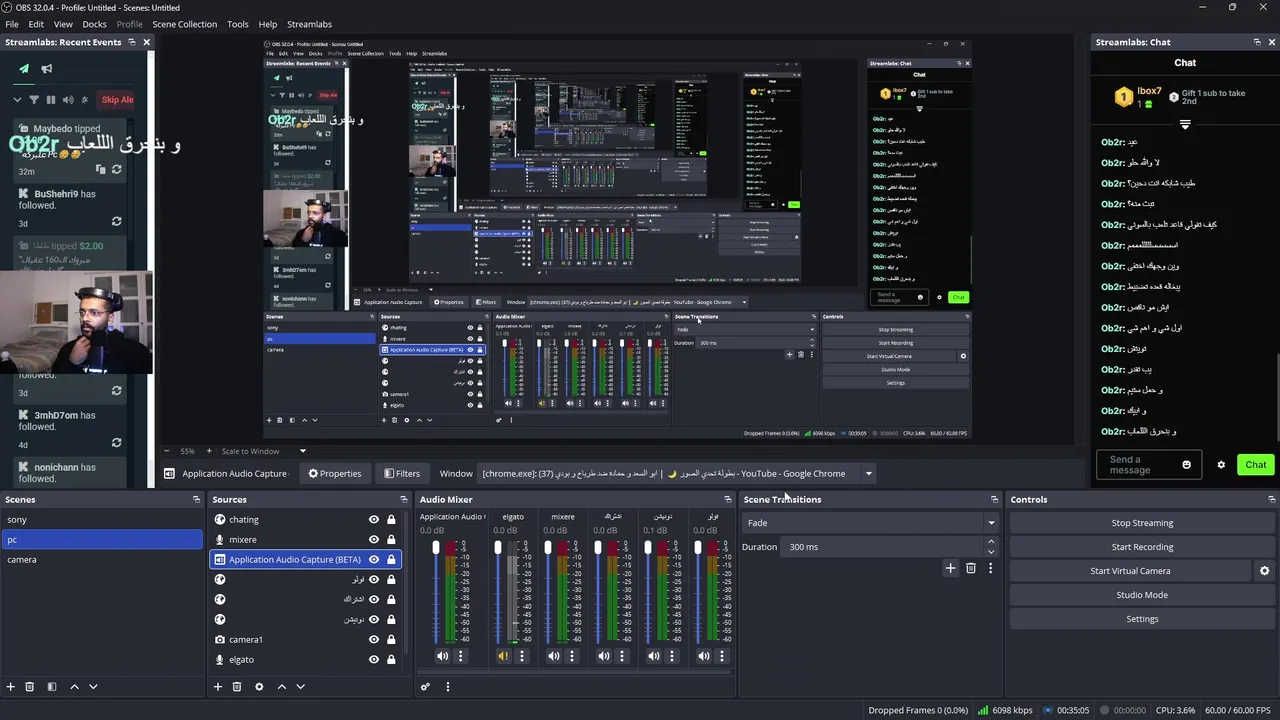The image size is (1280, 720).
Task: Open the View menu
Action: coord(63,24)
